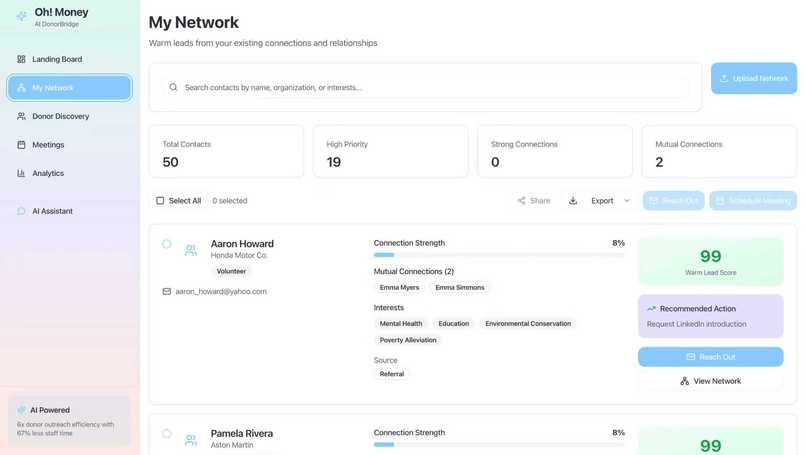Click the Upload Network button
The width and height of the screenshot is (806, 455).
pyautogui.click(x=754, y=78)
